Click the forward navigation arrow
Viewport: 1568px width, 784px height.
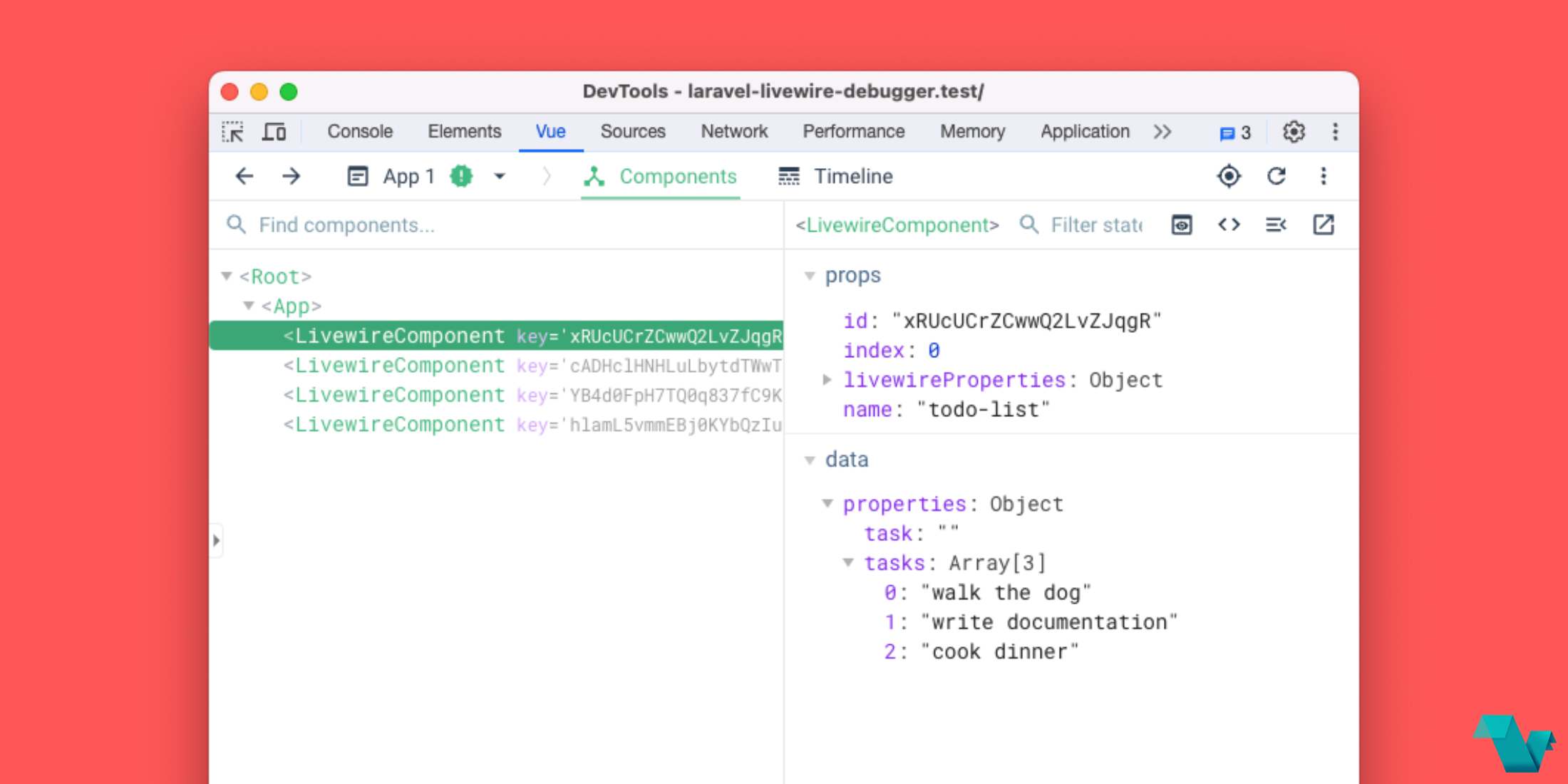tap(292, 176)
